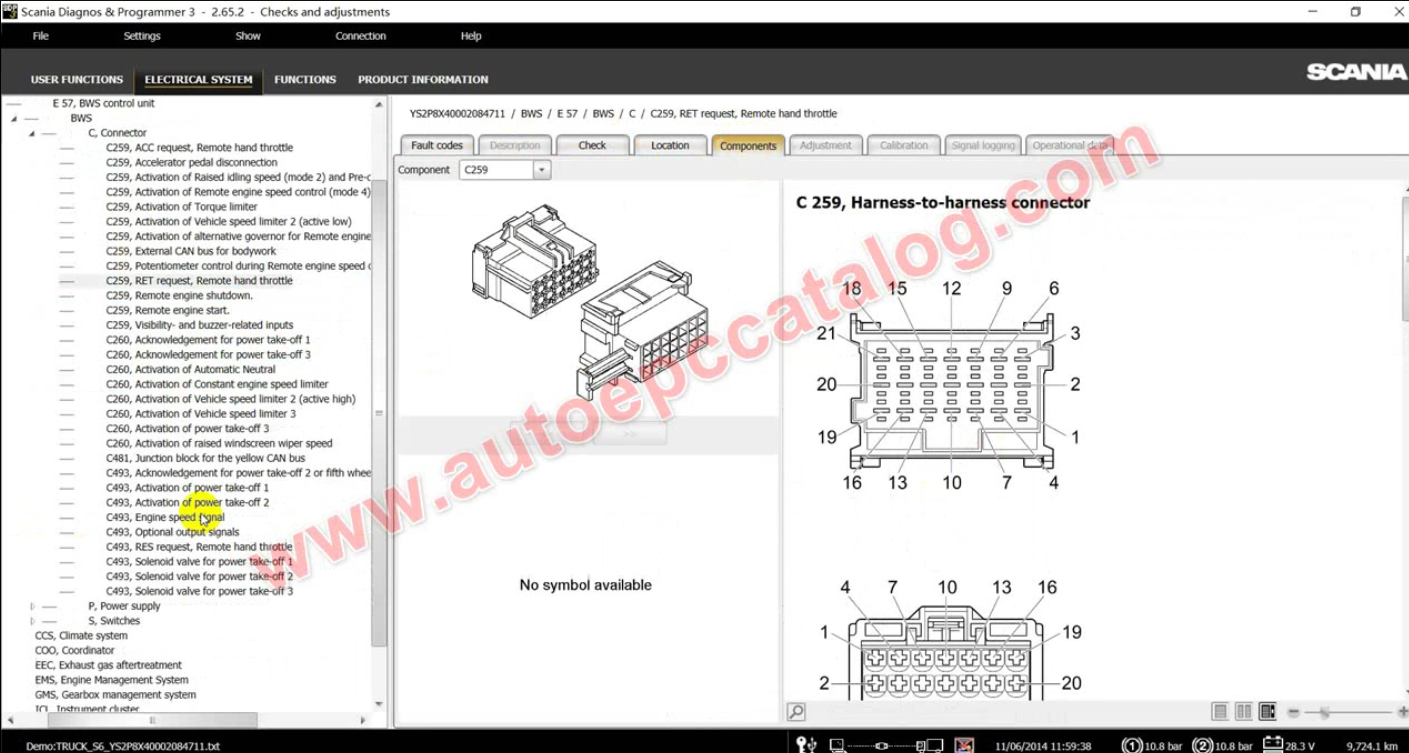
Task: Collapse the BWS tree node
Action: (x=14, y=118)
